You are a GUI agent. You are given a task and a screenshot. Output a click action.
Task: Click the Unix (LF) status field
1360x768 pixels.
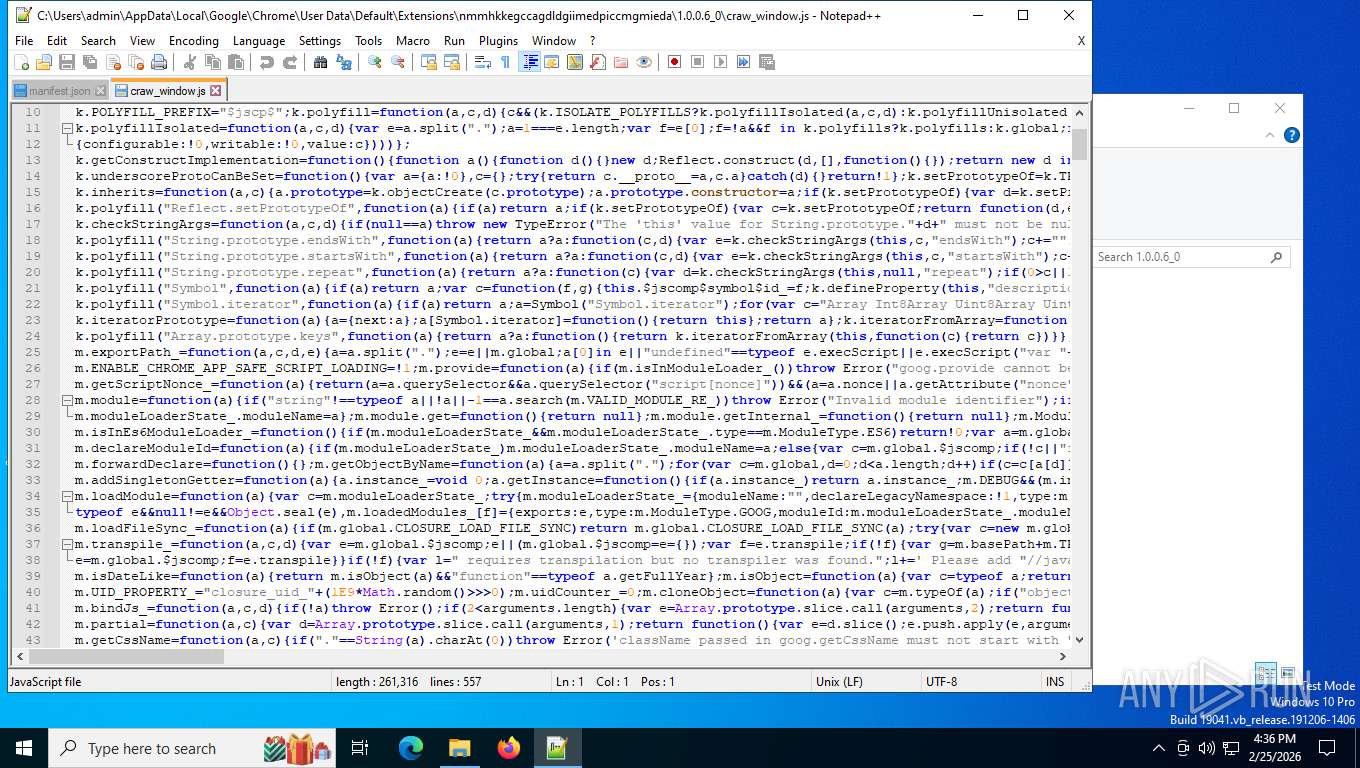(x=864, y=681)
